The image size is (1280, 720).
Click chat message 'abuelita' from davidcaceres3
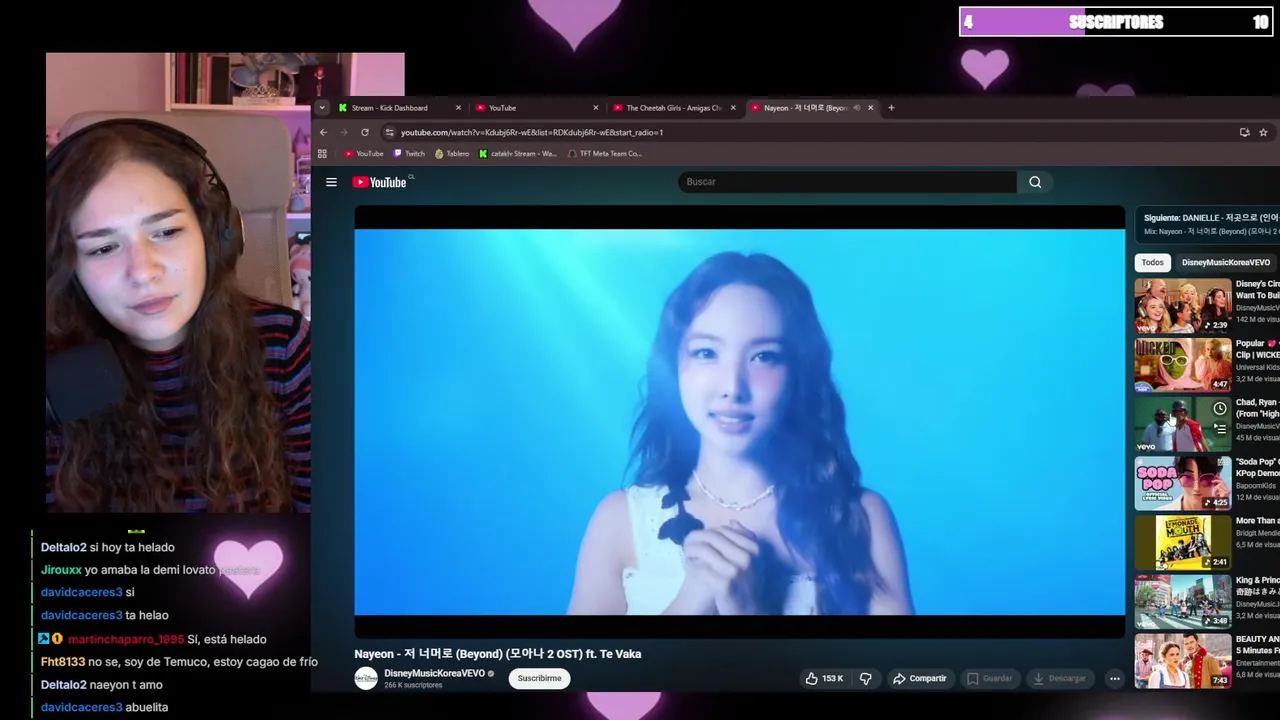click(x=105, y=707)
